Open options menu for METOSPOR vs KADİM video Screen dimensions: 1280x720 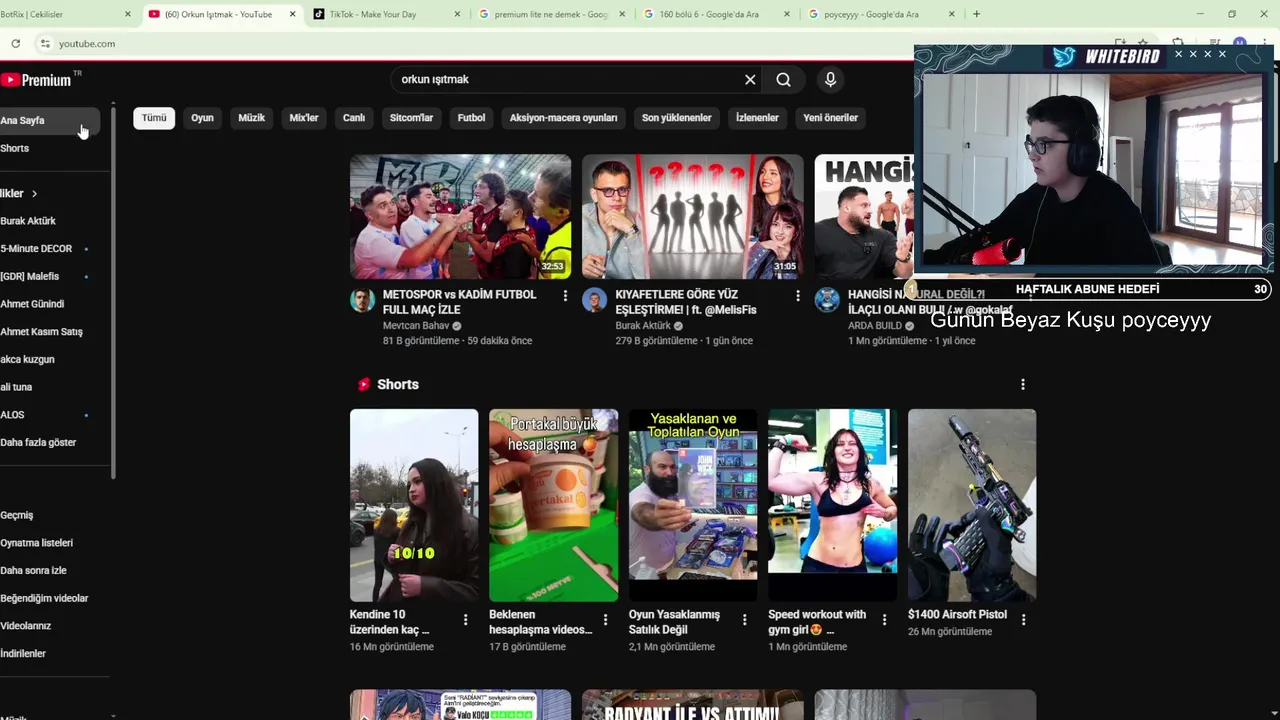pyautogui.click(x=565, y=296)
